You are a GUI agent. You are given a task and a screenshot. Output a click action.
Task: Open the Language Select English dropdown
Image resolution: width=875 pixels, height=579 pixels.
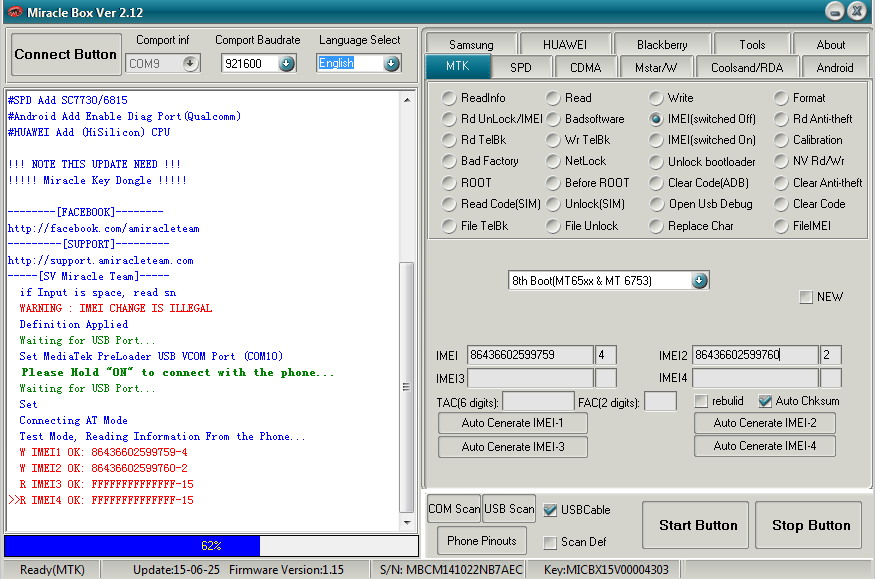coord(391,64)
